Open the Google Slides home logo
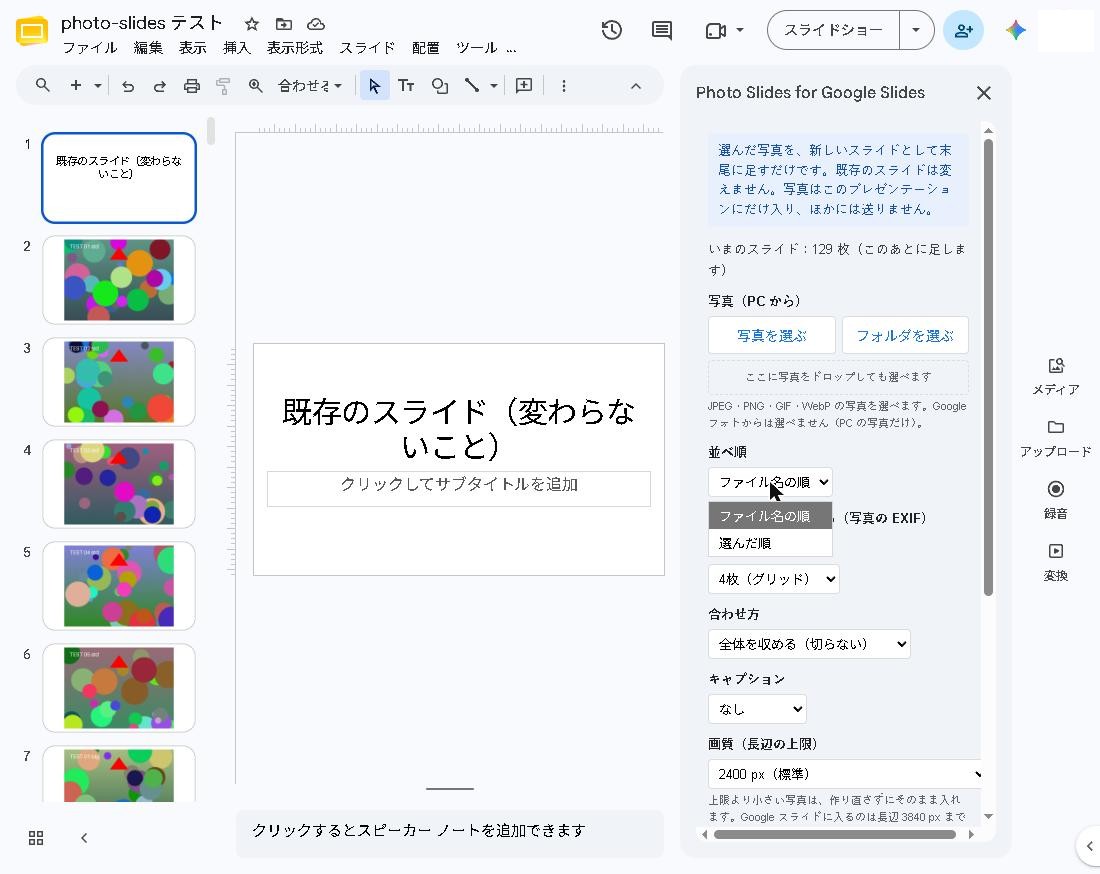Viewport: 1100px width, 874px height. (x=32, y=32)
